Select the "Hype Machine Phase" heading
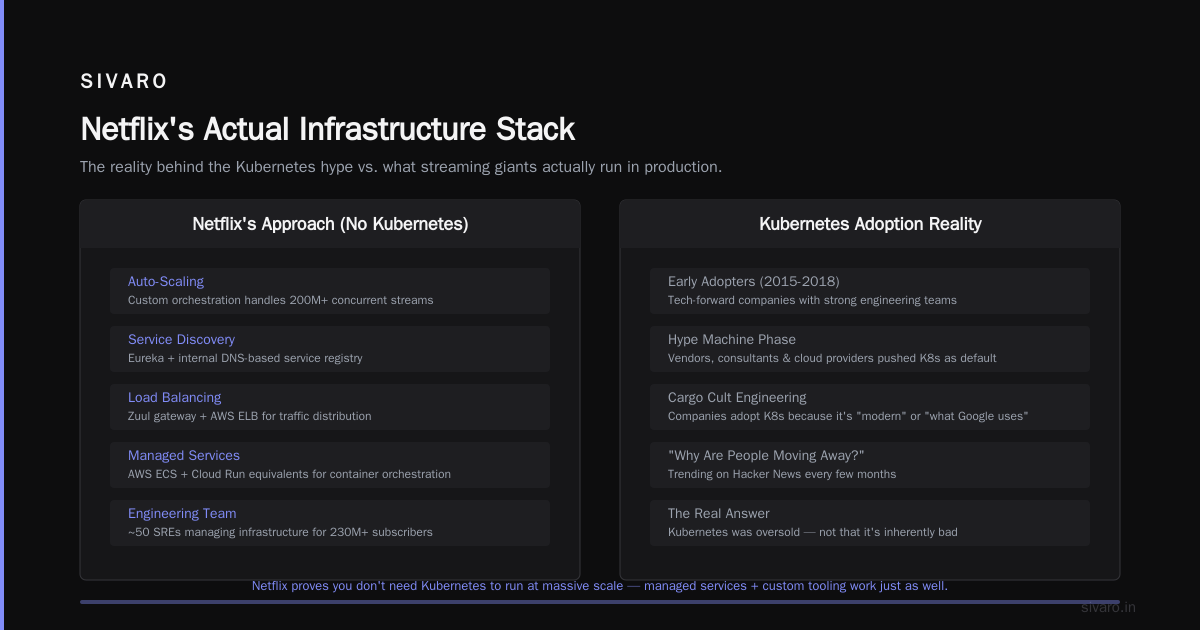1200x630 pixels. [732, 340]
